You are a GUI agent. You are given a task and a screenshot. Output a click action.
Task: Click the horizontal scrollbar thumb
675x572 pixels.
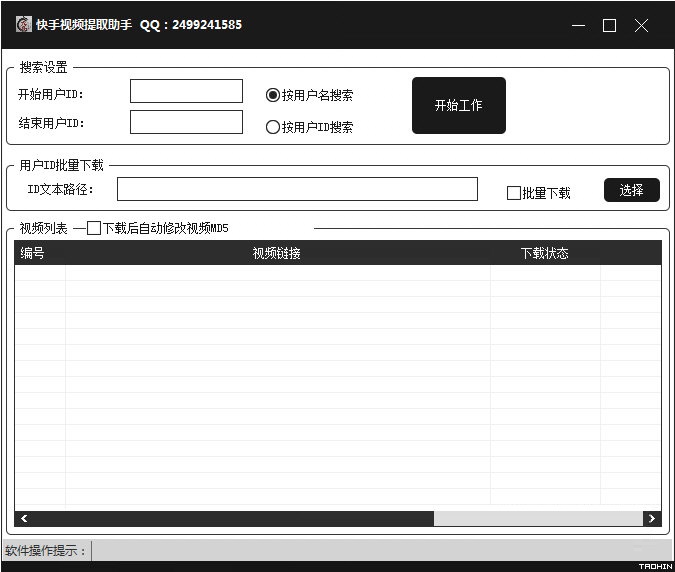click(x=233, y=519)
